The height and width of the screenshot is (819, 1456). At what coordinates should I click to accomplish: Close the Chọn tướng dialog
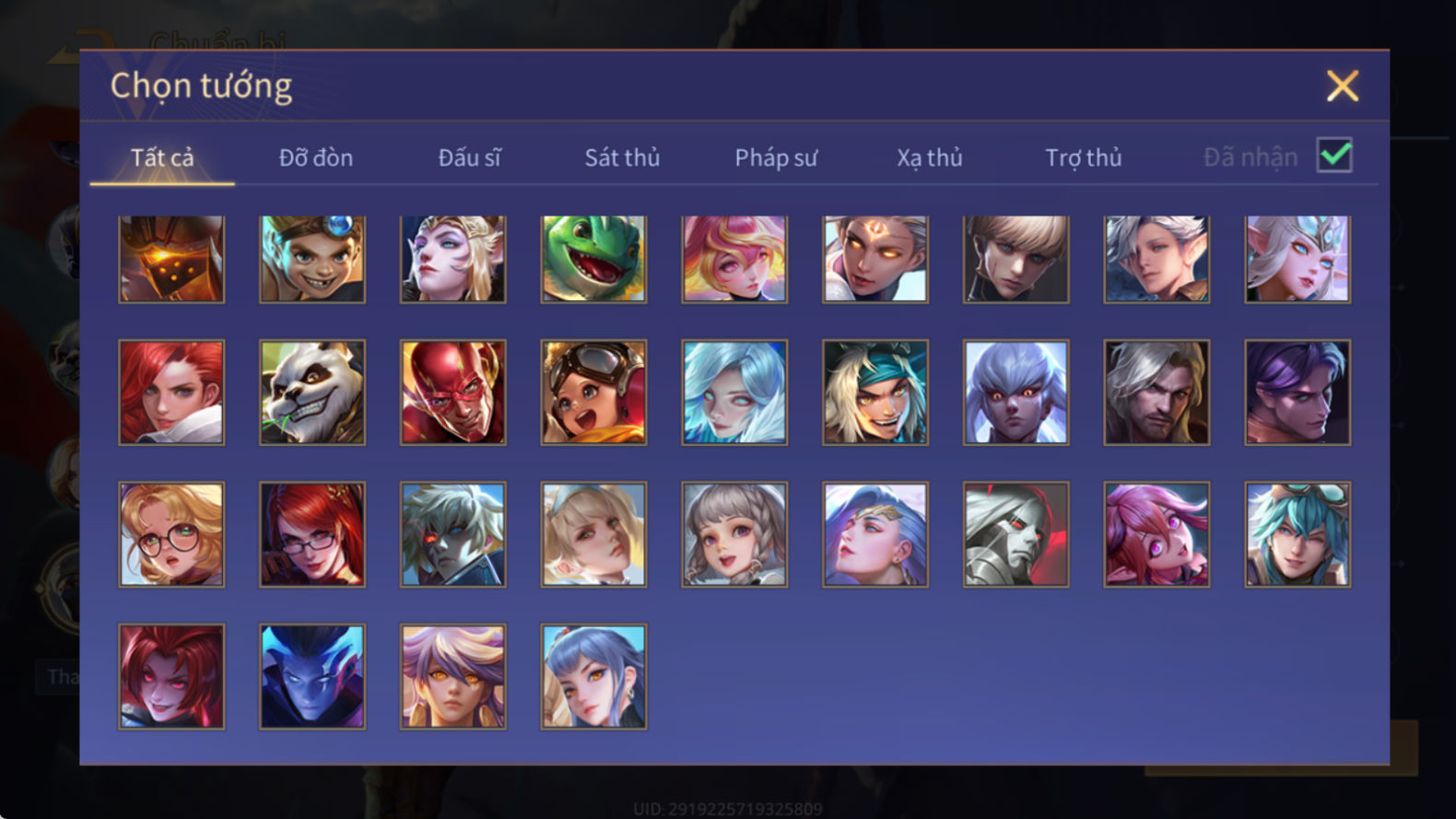click(1343, 86)
